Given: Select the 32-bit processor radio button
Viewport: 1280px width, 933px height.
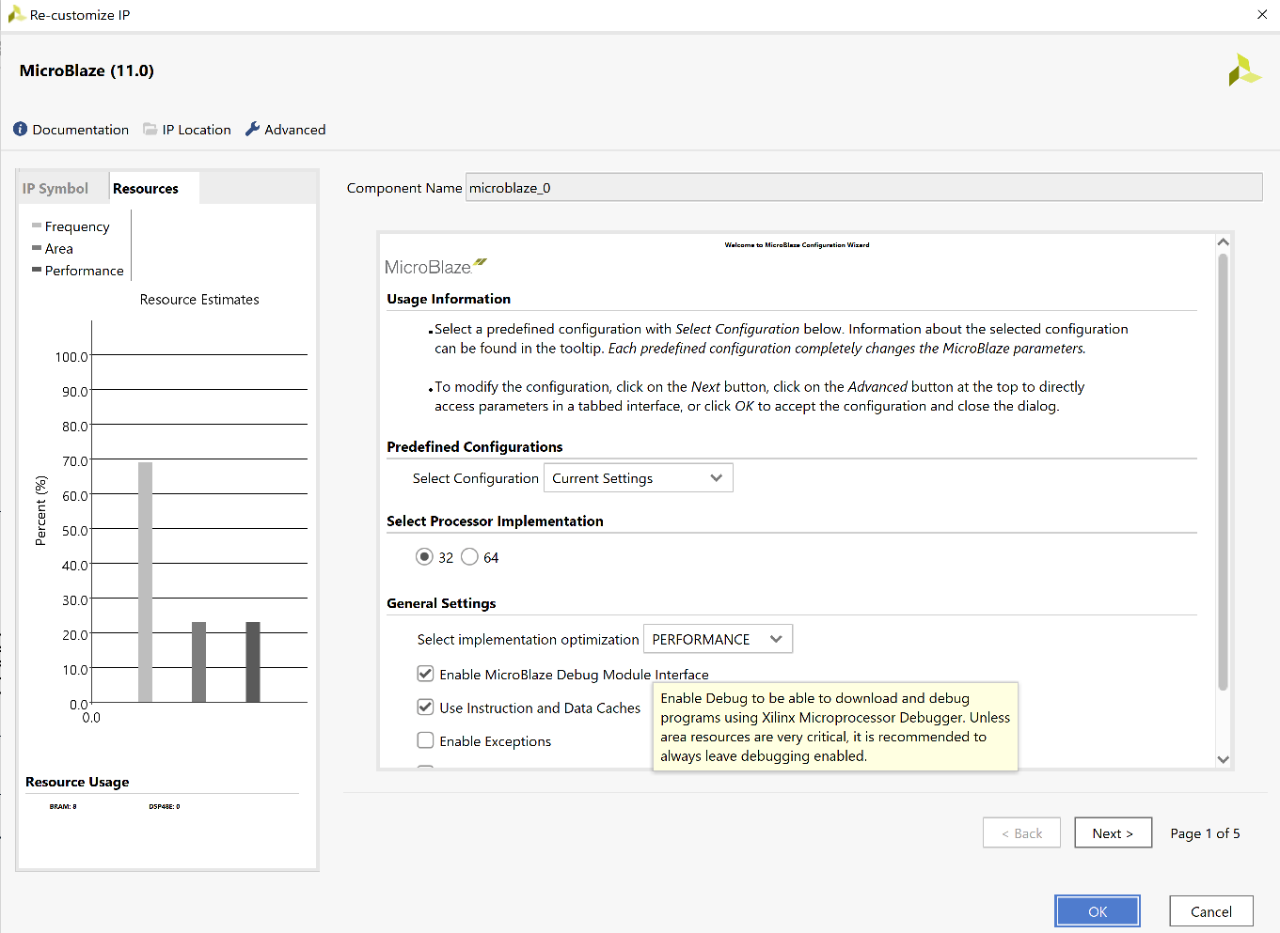Looking at the screenshot, I should [425, 557].
